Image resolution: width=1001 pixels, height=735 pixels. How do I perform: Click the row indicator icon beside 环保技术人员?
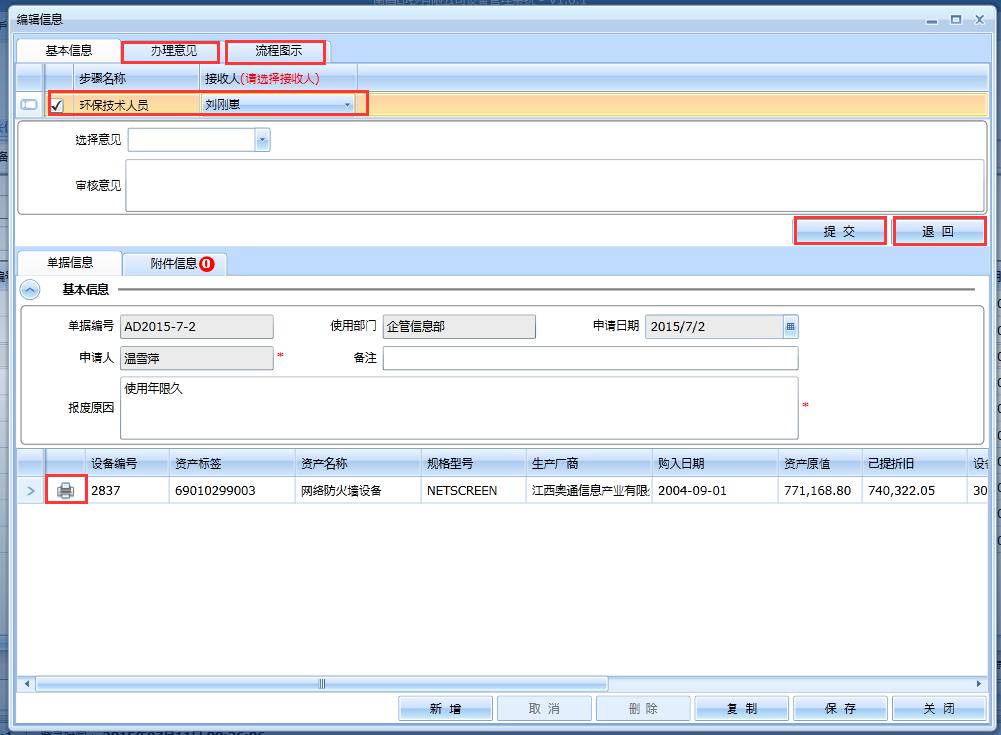[x=30, y=104]
